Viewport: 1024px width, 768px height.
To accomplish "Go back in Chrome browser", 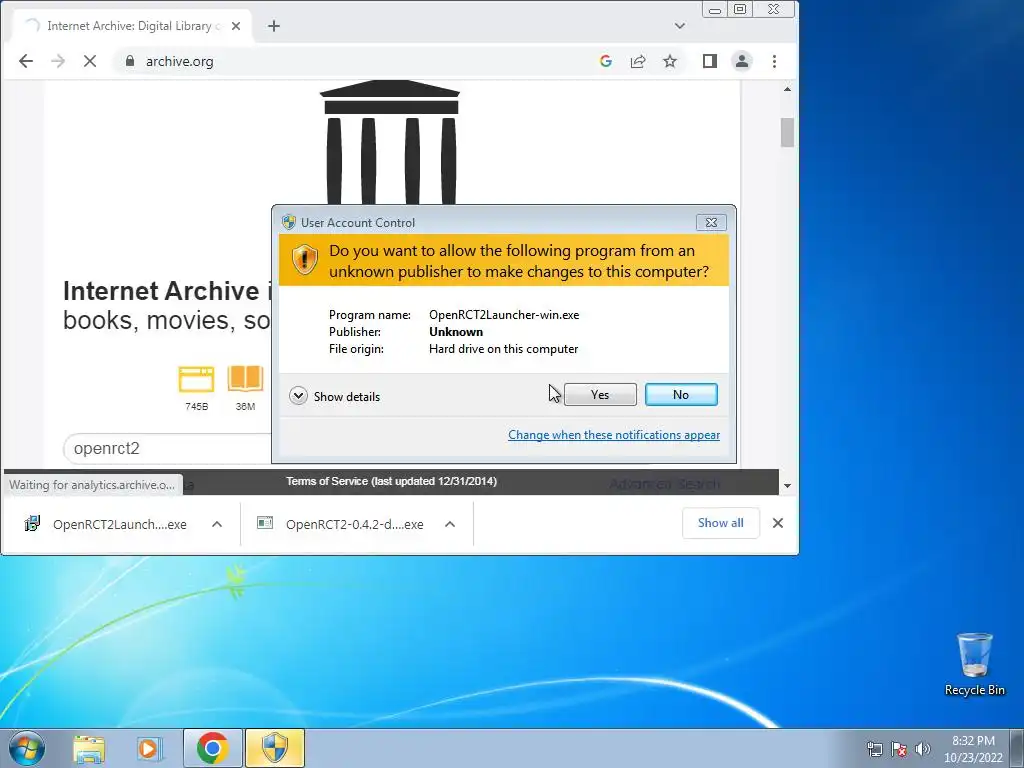I will point(25,61).
